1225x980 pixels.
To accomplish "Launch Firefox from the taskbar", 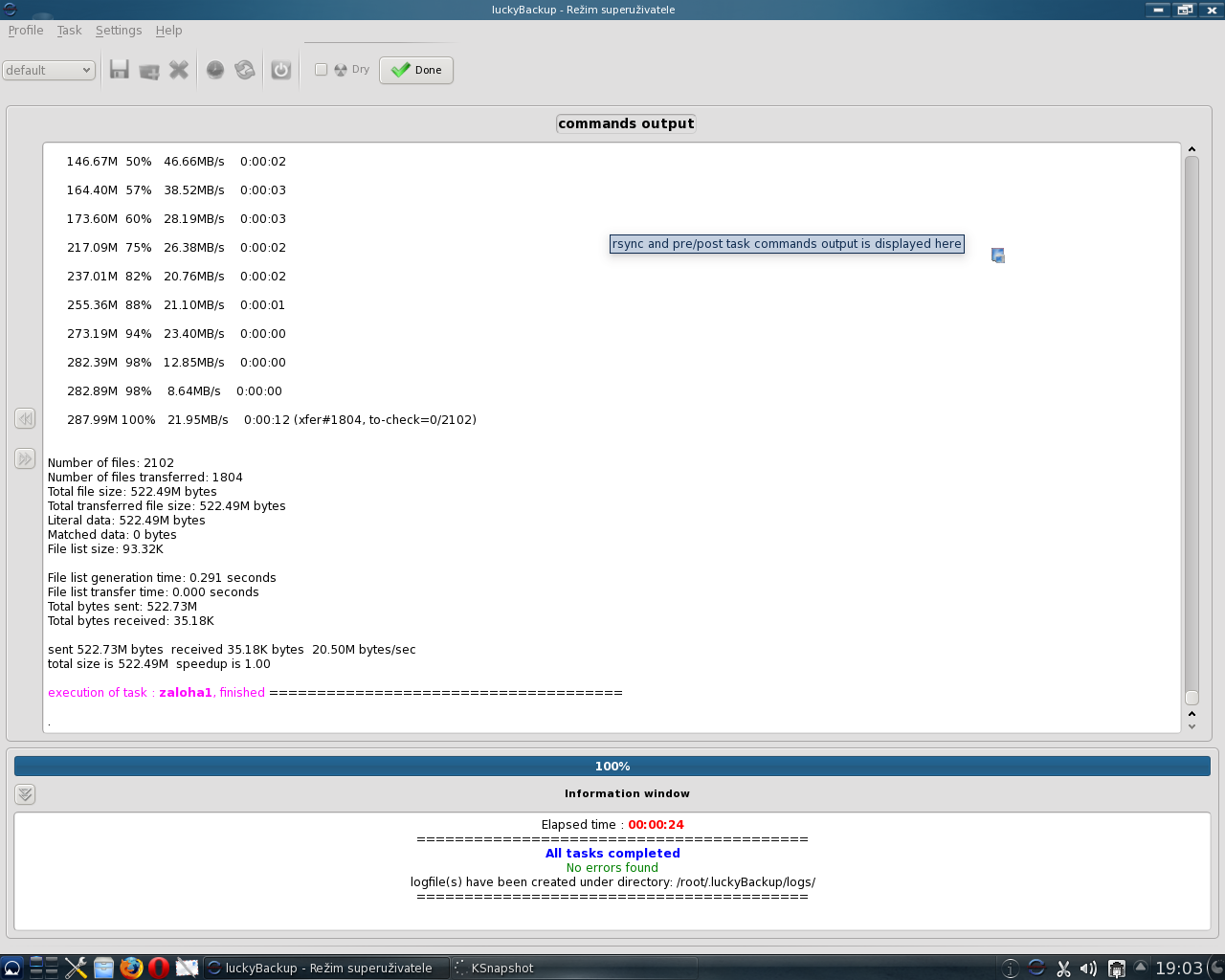I will point(131,968).
